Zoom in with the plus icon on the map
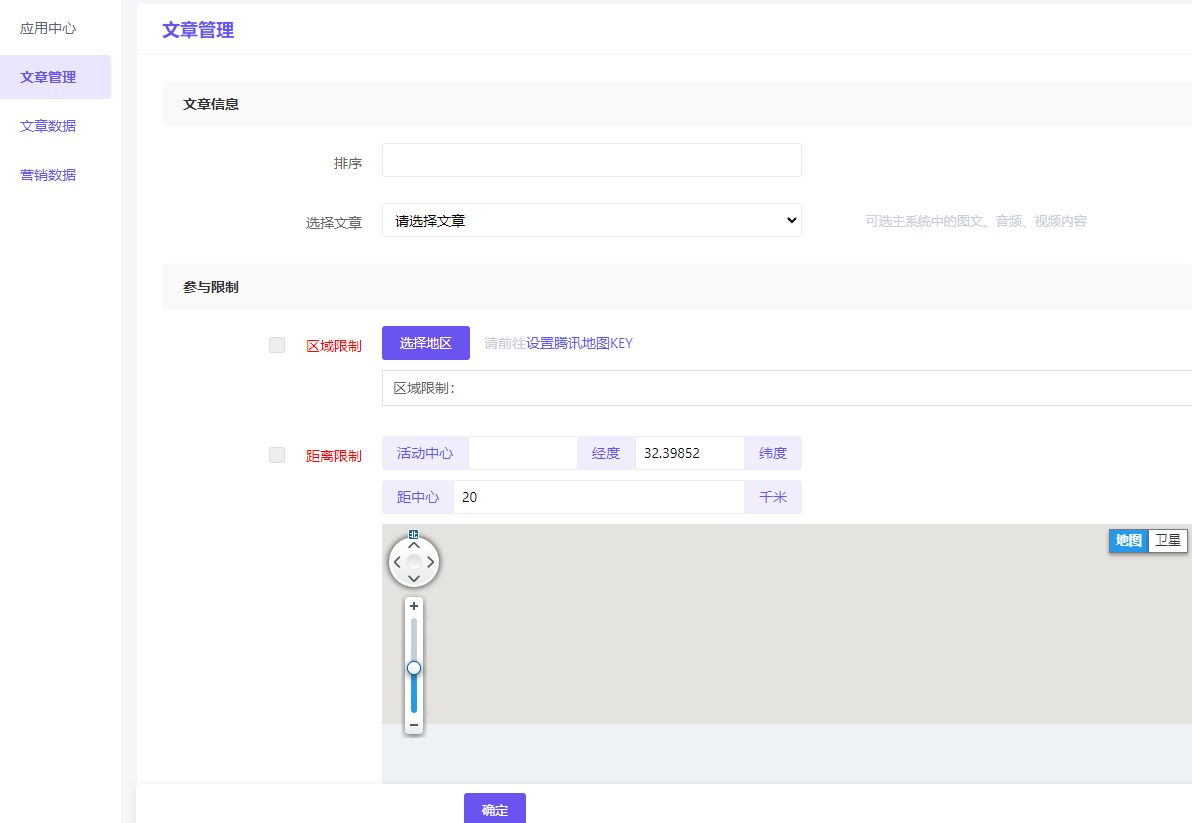 414,605
